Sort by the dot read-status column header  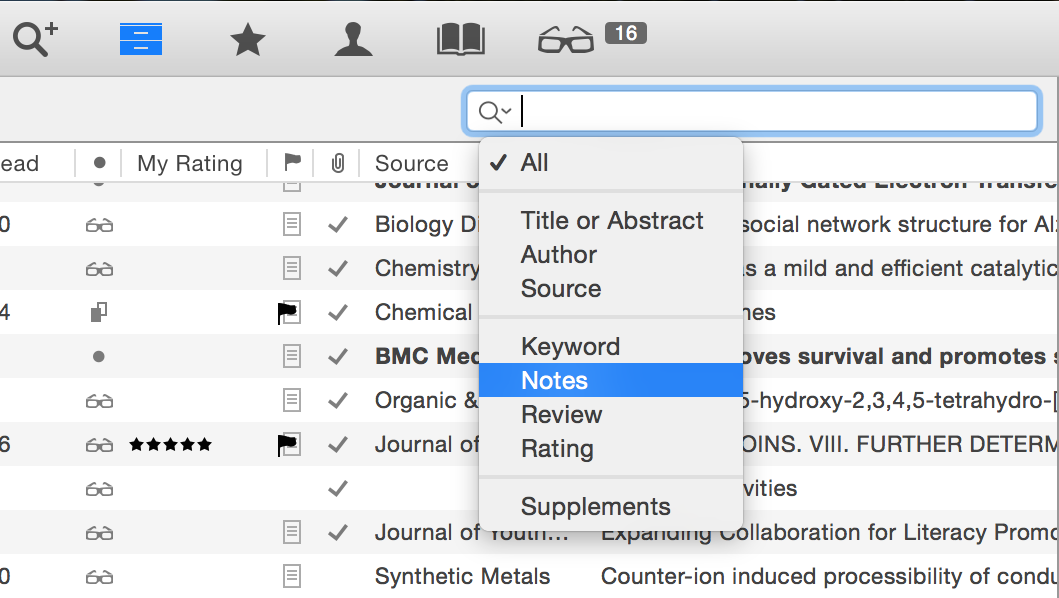99,163
